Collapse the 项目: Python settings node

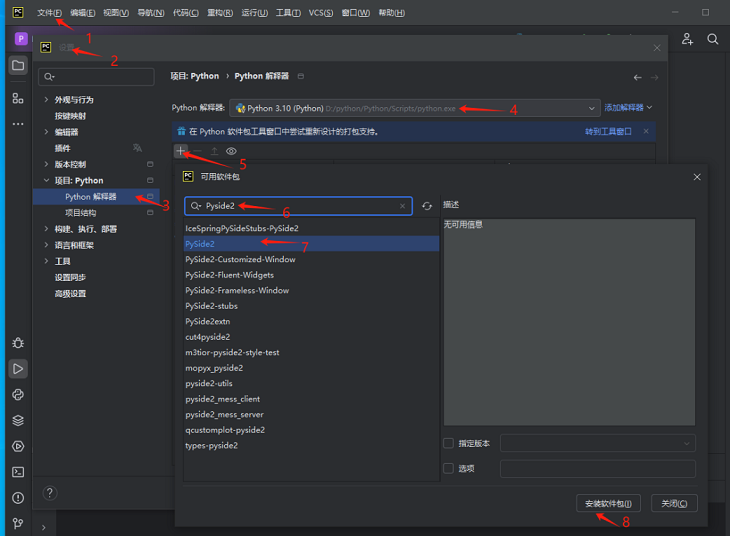(x=46, y=180)
